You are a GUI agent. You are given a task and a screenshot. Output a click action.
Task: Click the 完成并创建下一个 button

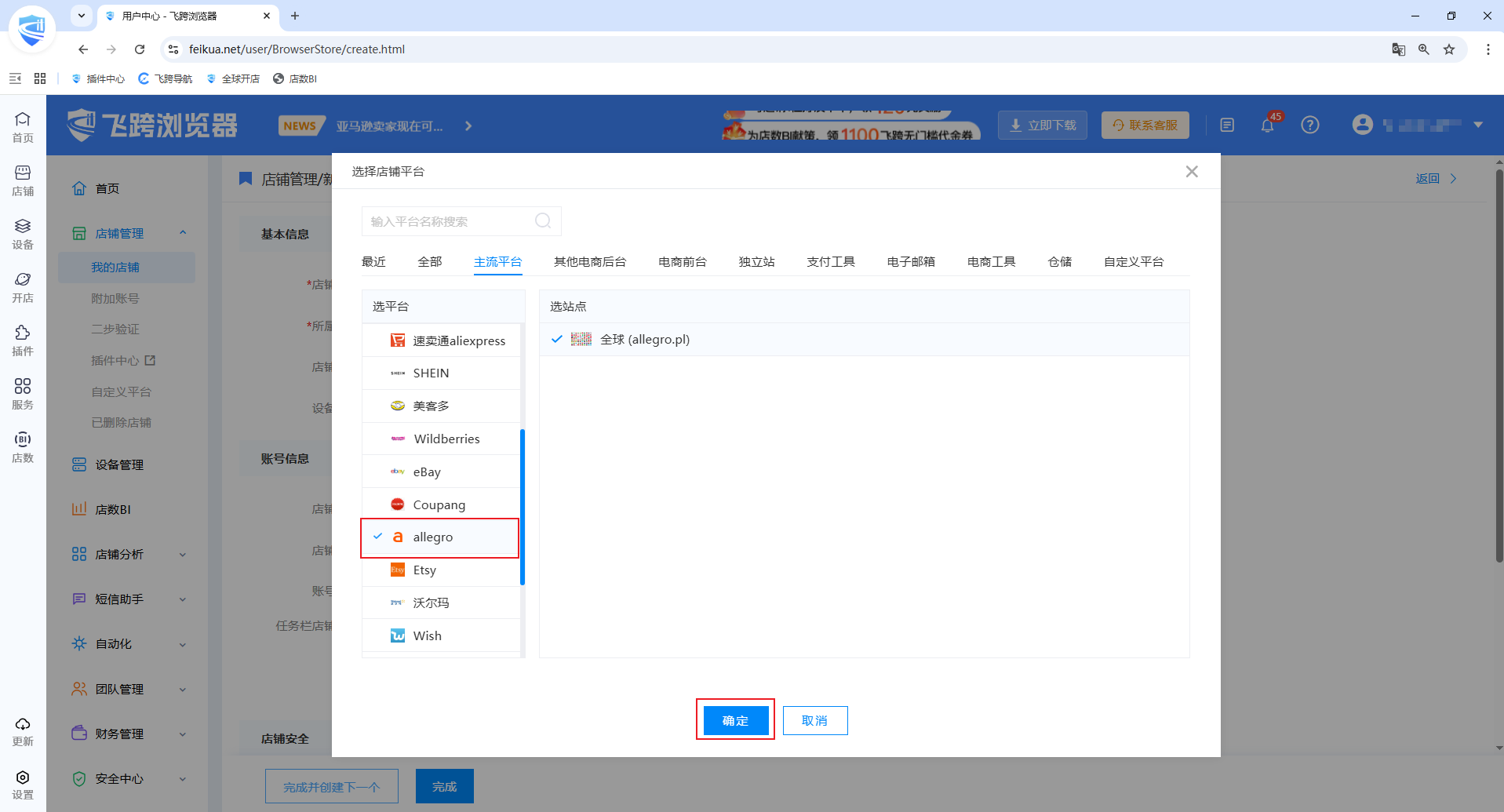(332, 786)
